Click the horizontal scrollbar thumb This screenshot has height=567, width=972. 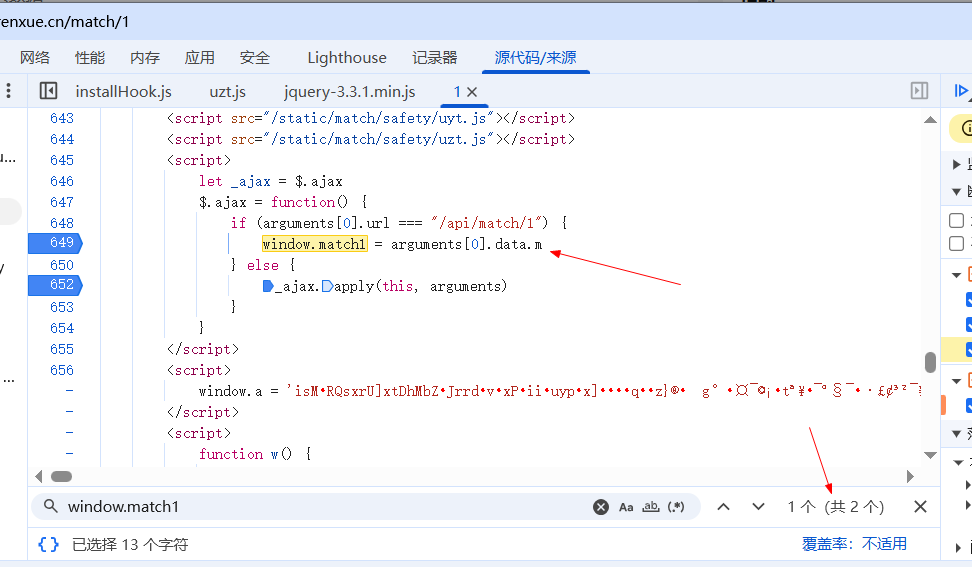61,476
